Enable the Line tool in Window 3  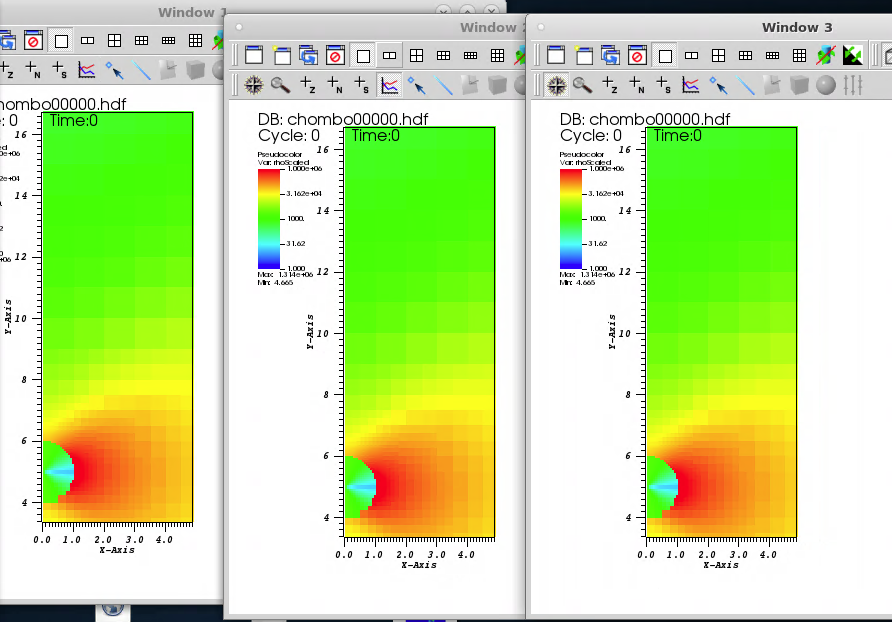(x=745, y=85)
